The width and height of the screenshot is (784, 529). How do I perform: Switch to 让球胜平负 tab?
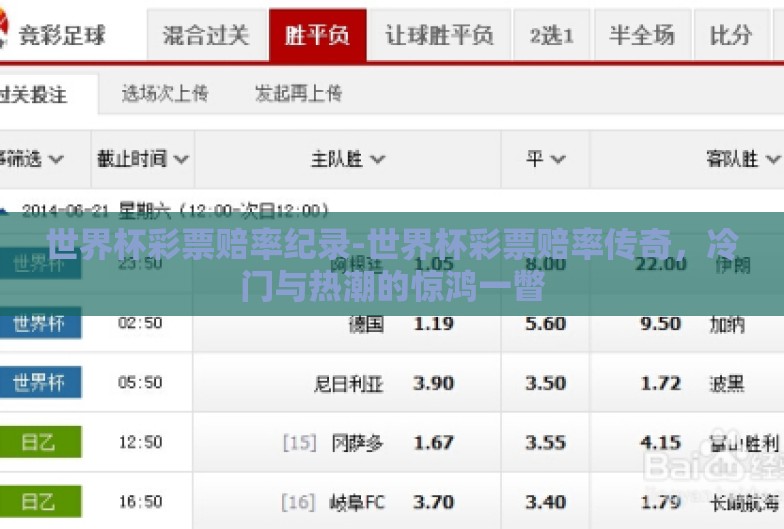(439, 35)
